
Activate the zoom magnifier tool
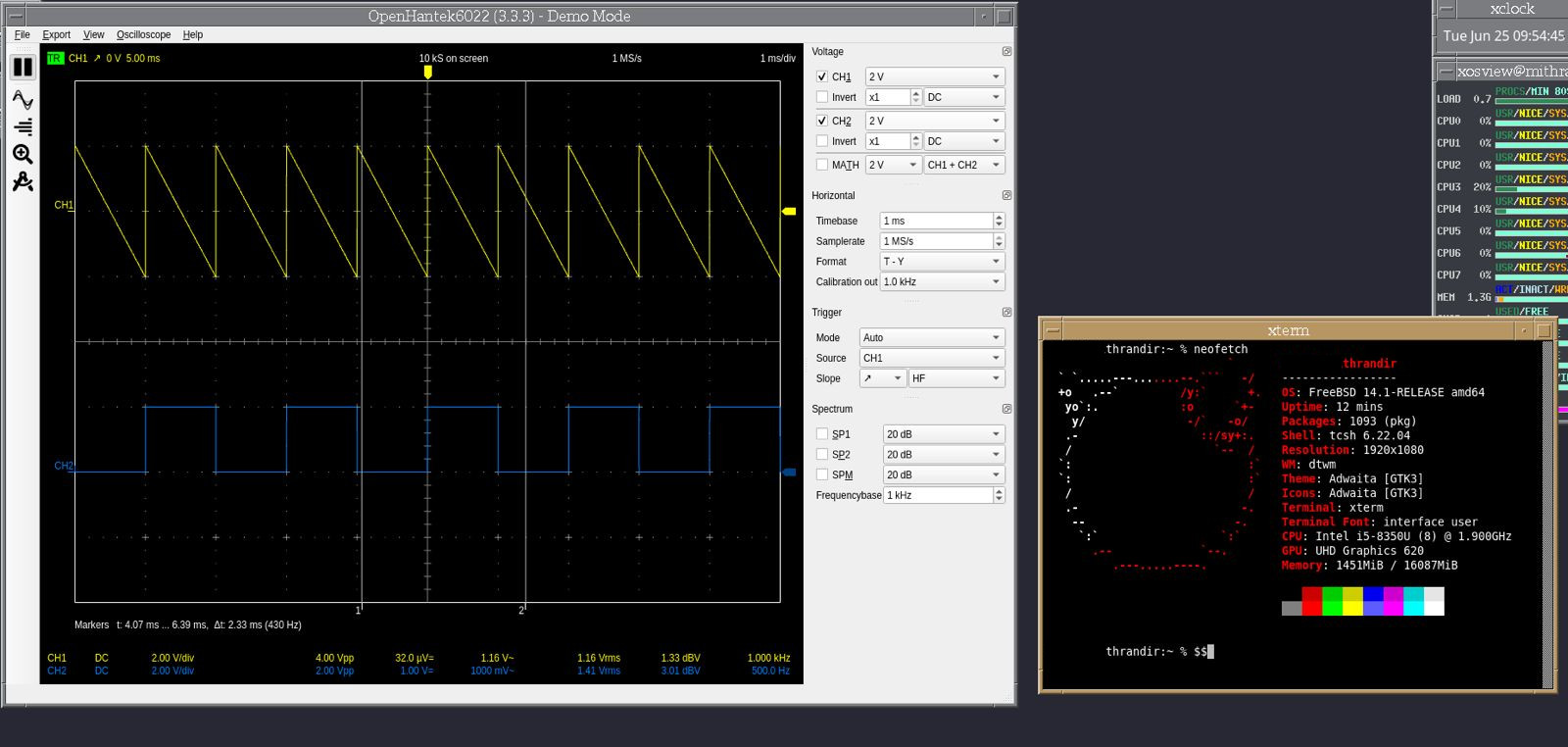tap(23, 154)
